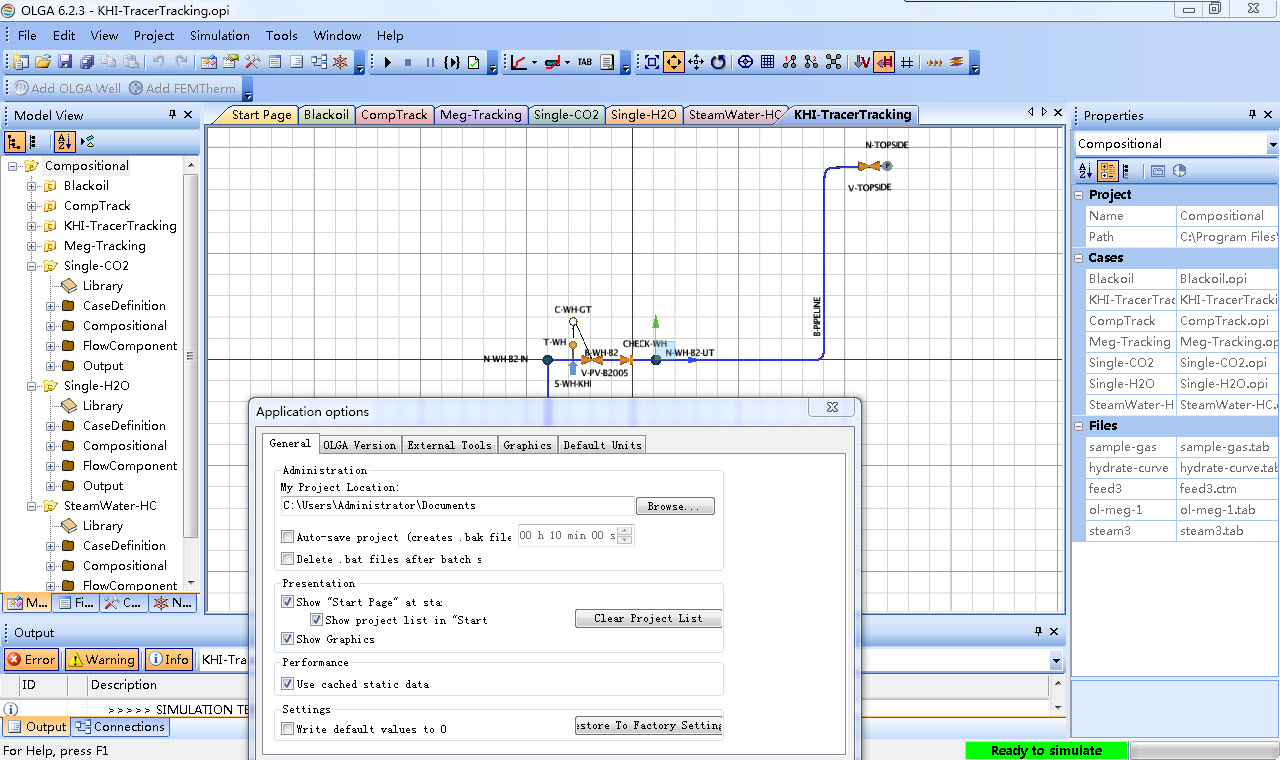
Task: Open the trend plot icon
Action: (x=518, y=62)
